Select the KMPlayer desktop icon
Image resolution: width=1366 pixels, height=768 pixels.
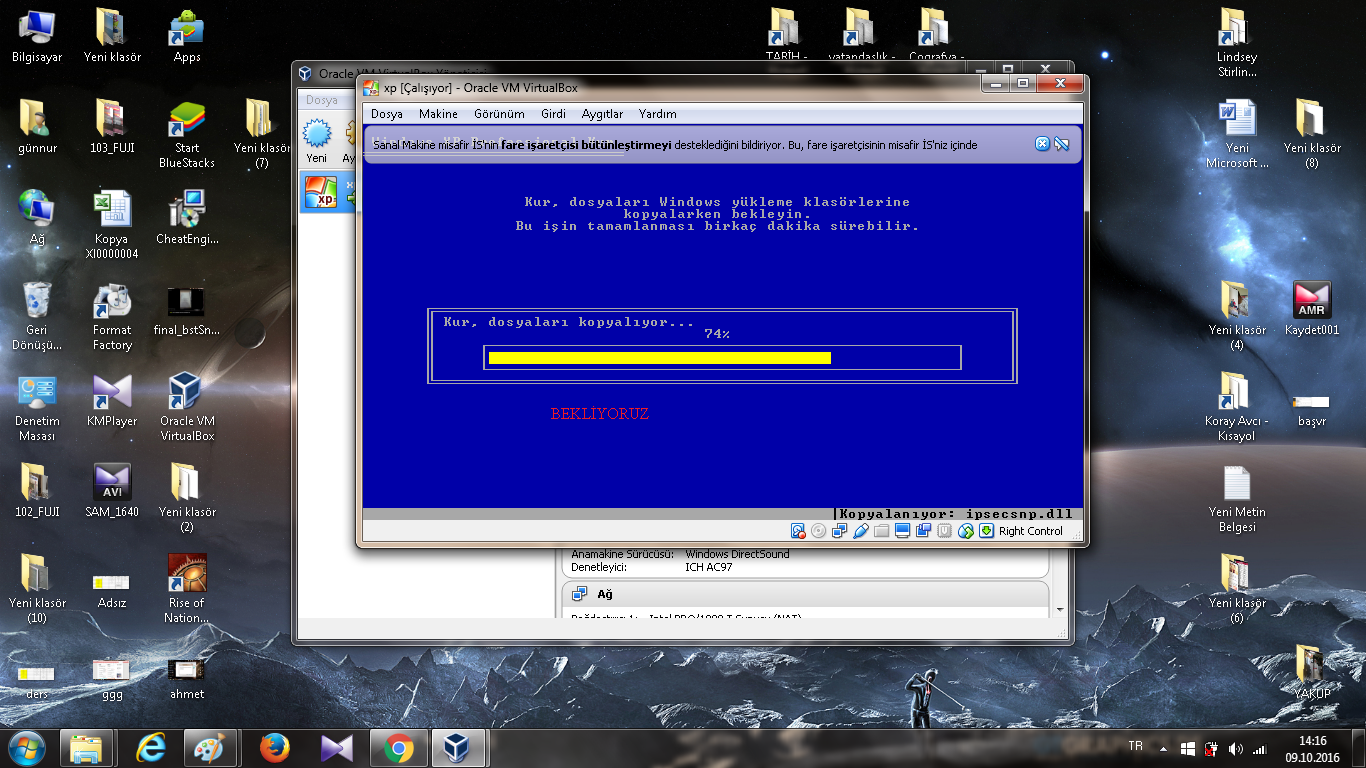(x=112, y=400)
